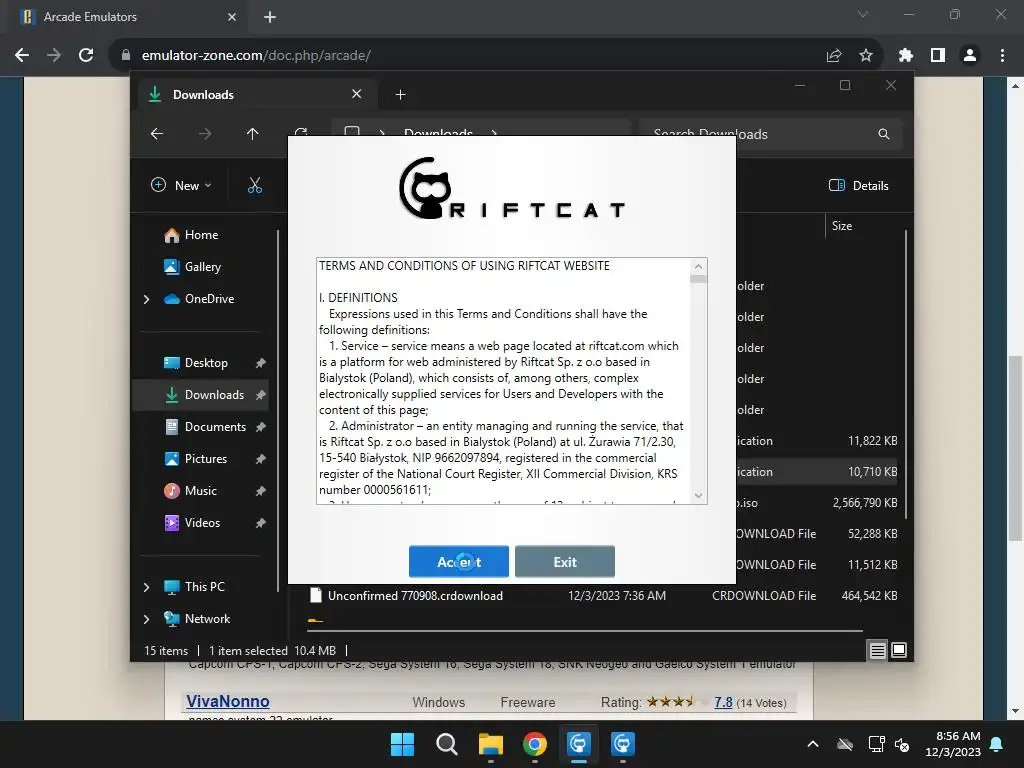
Task: Click the search magnifier in File Explorer
Action: [x=884, y=134]
